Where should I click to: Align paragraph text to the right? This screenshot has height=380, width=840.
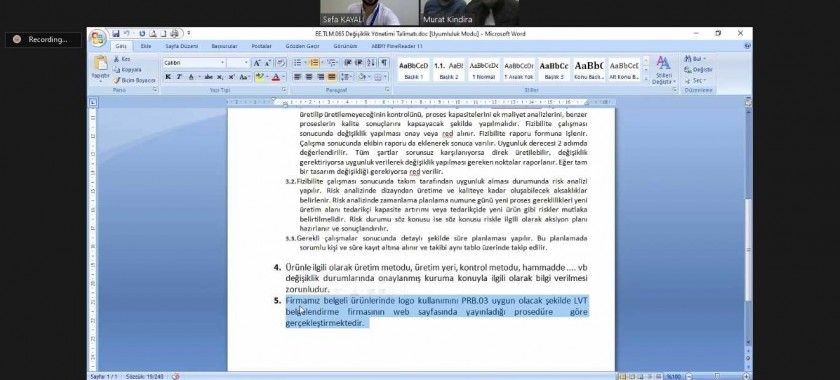pos(320,77)
